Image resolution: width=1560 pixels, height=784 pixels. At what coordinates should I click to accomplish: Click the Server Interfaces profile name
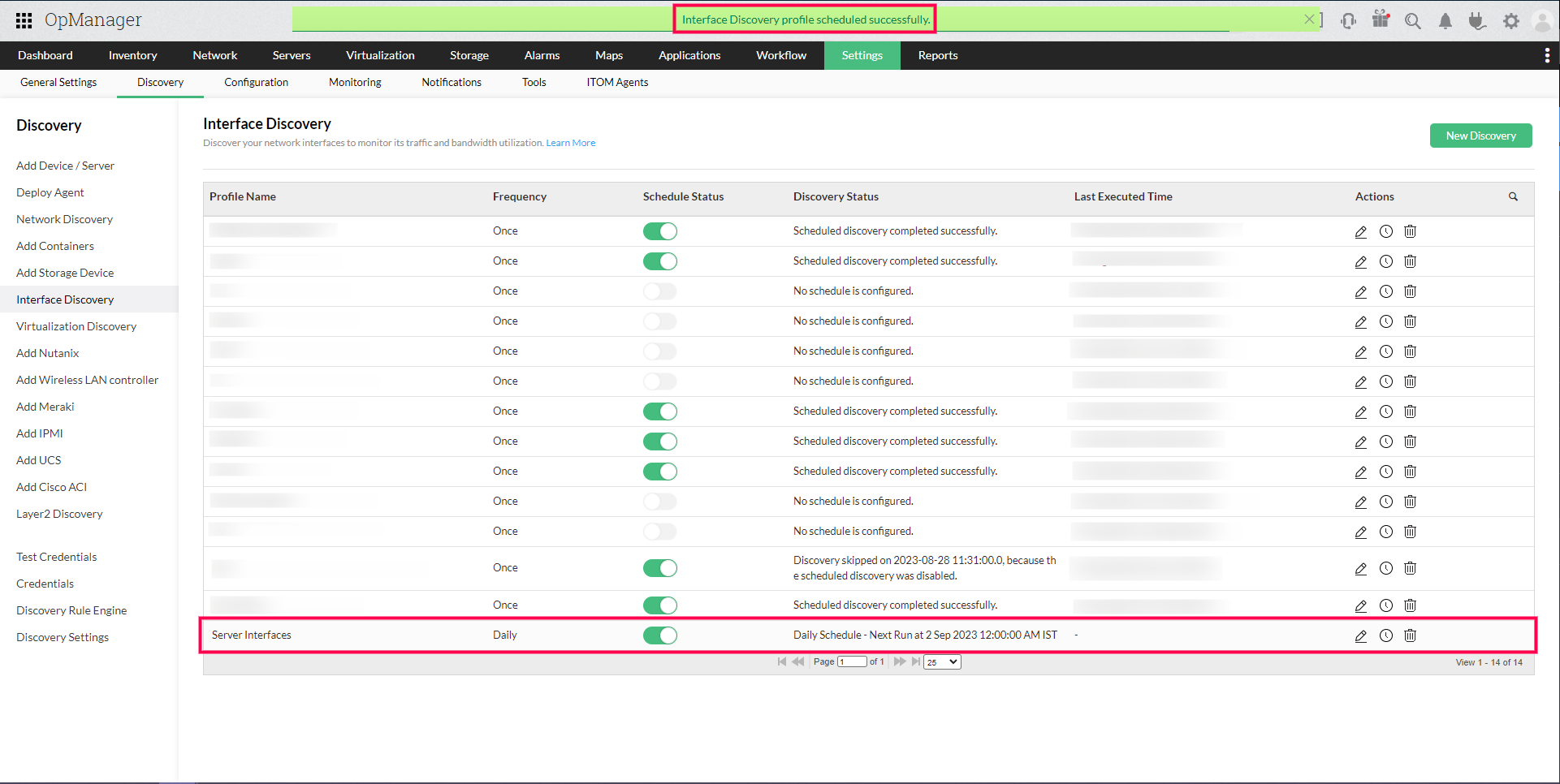pos(252,635)
